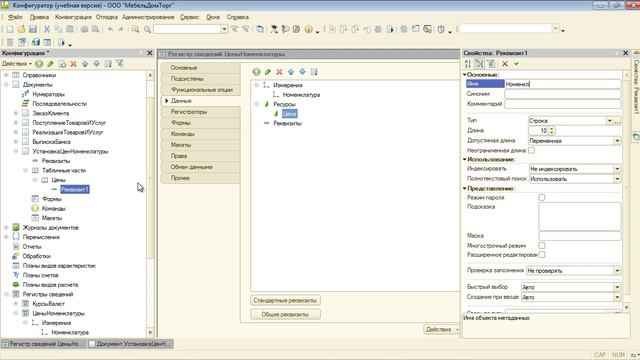640x360 pixels.
Task: Open the Создание при вводе dropdown
Action: point(617,297)
